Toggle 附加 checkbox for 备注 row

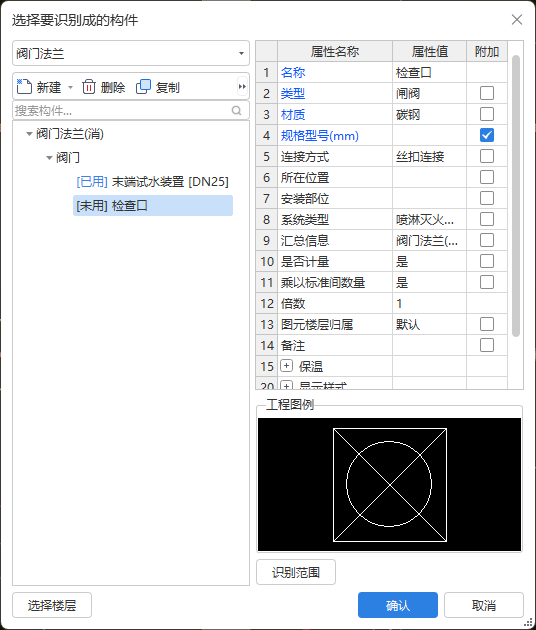coord(487,345)
